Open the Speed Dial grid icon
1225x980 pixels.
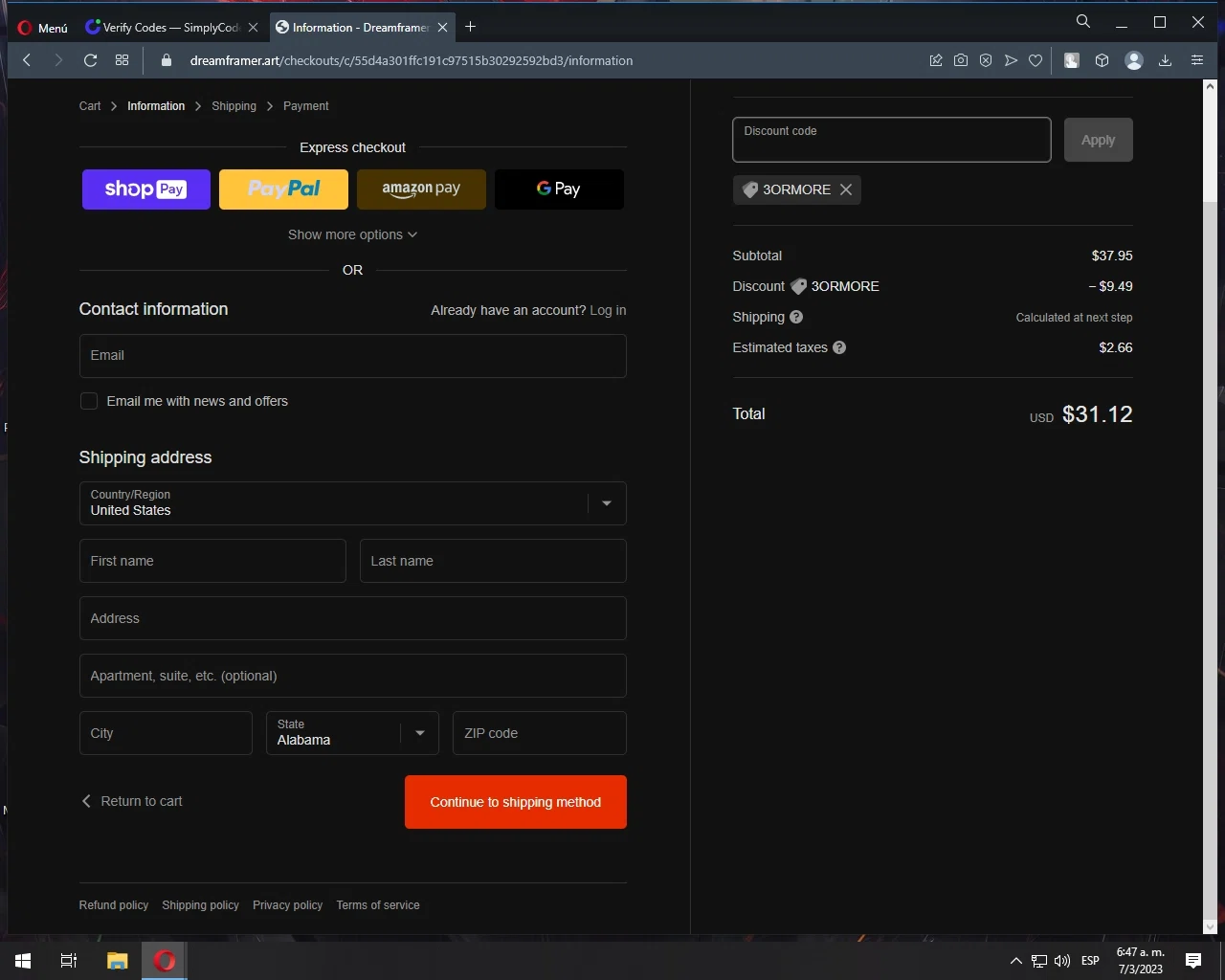pos(122,60)
